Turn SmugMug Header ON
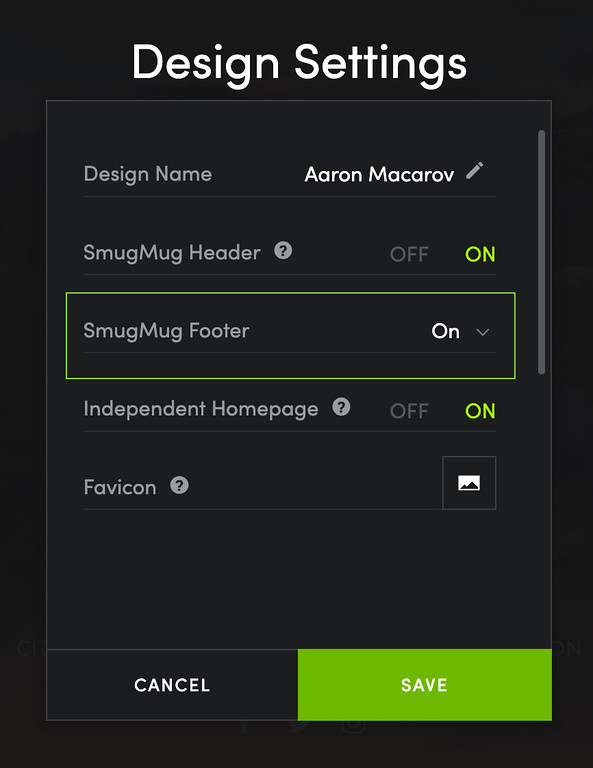593x768 pixels. (x=480, y=254)
